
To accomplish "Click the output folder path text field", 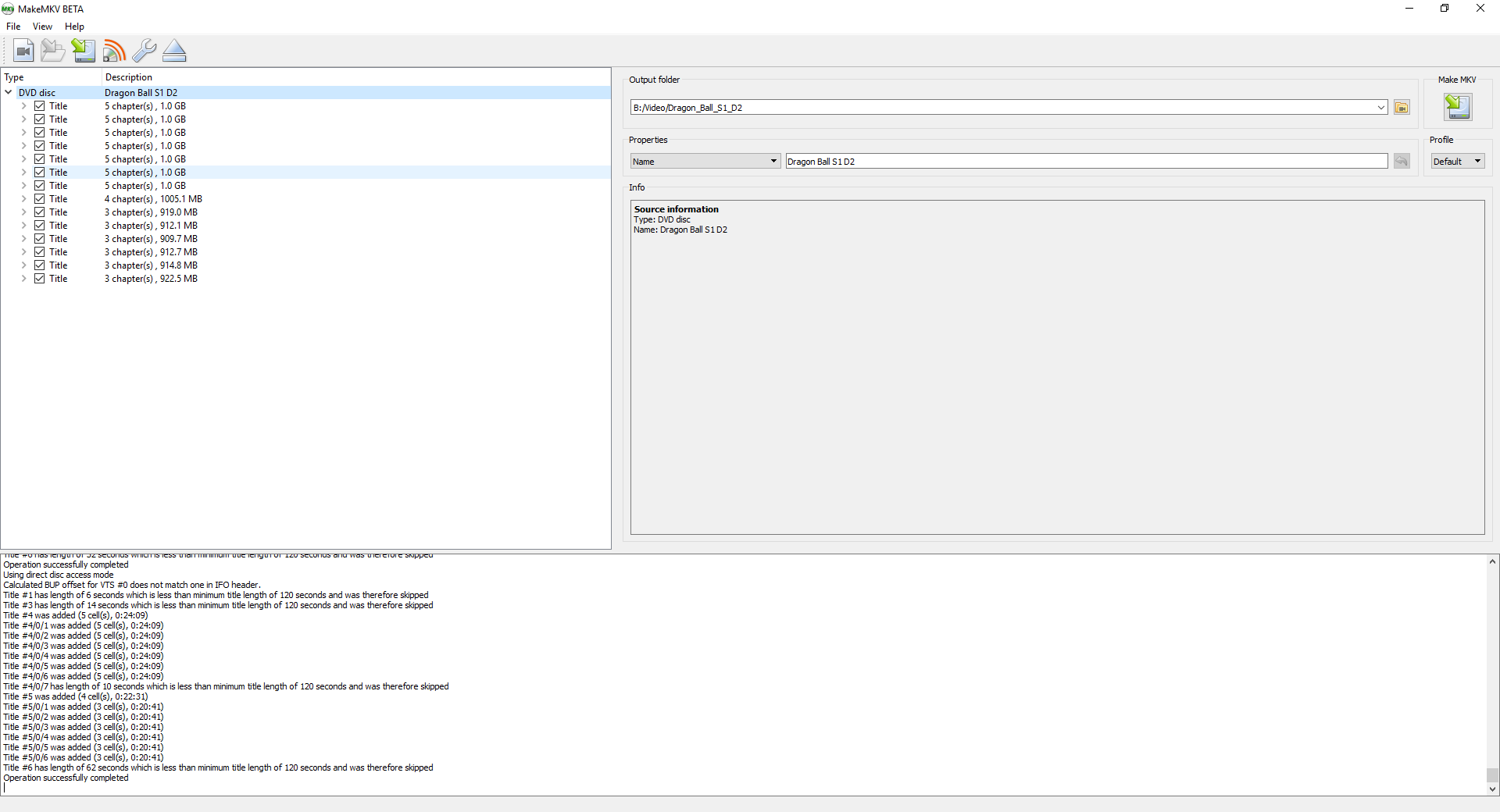I will click(1002, 107).
